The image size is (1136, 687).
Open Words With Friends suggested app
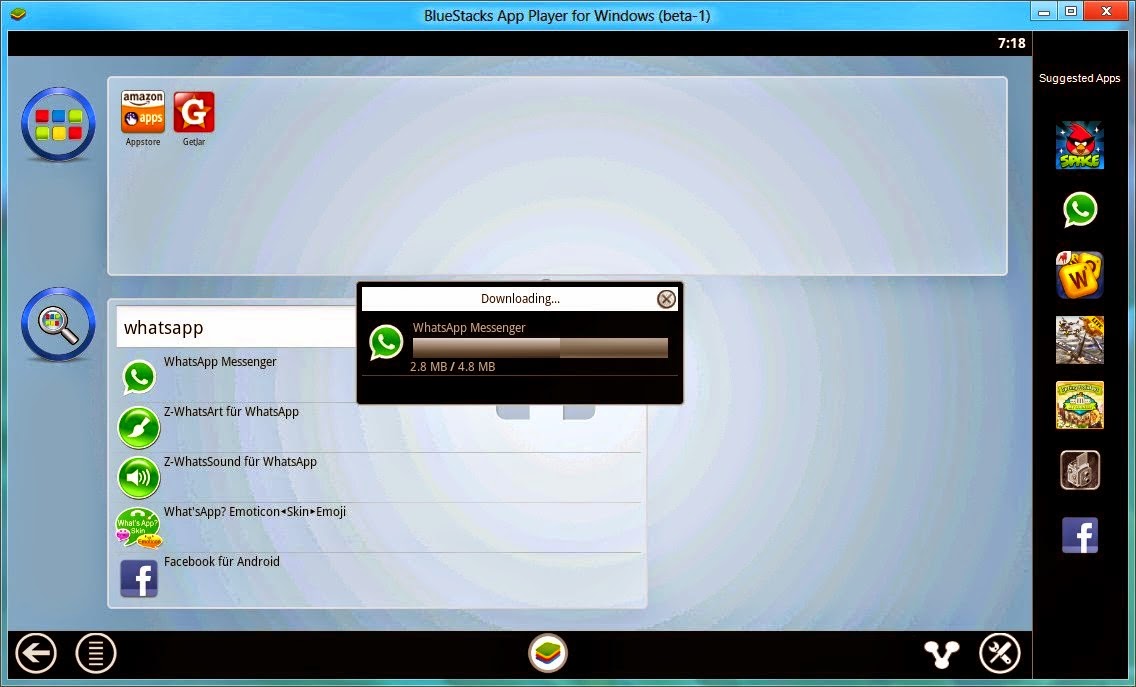tap(1079, 275)
